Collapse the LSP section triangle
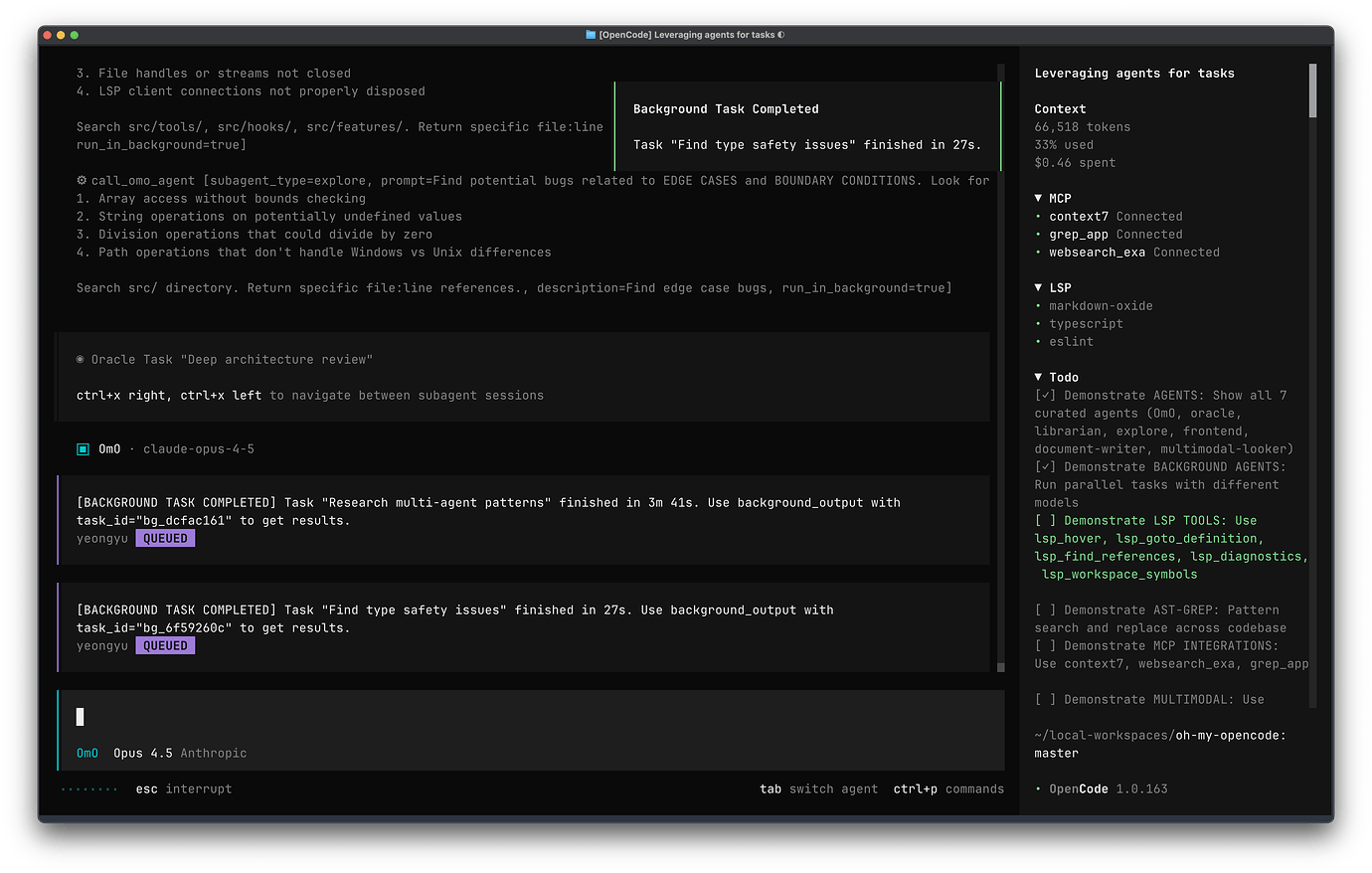This screenshot has height=873, width=1372. click(x=1038, y=288)
